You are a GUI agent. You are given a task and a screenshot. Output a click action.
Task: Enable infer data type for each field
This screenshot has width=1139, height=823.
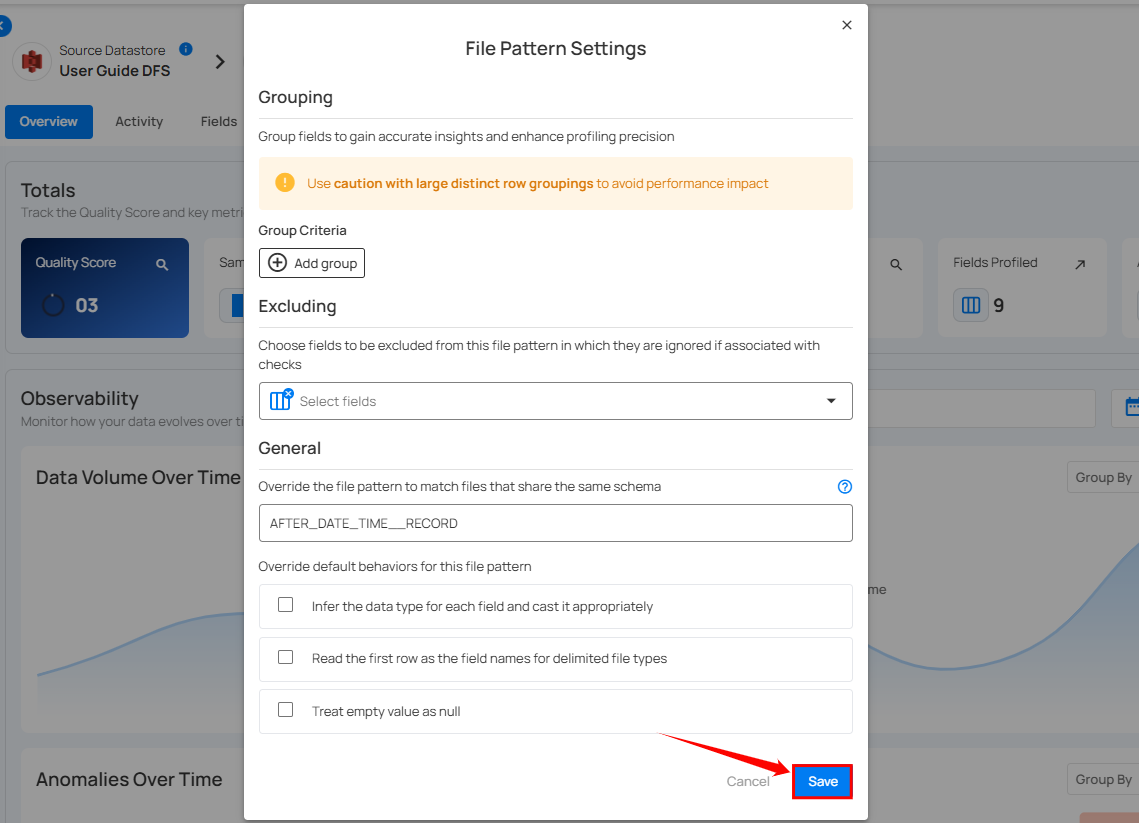tap(286, 605)
